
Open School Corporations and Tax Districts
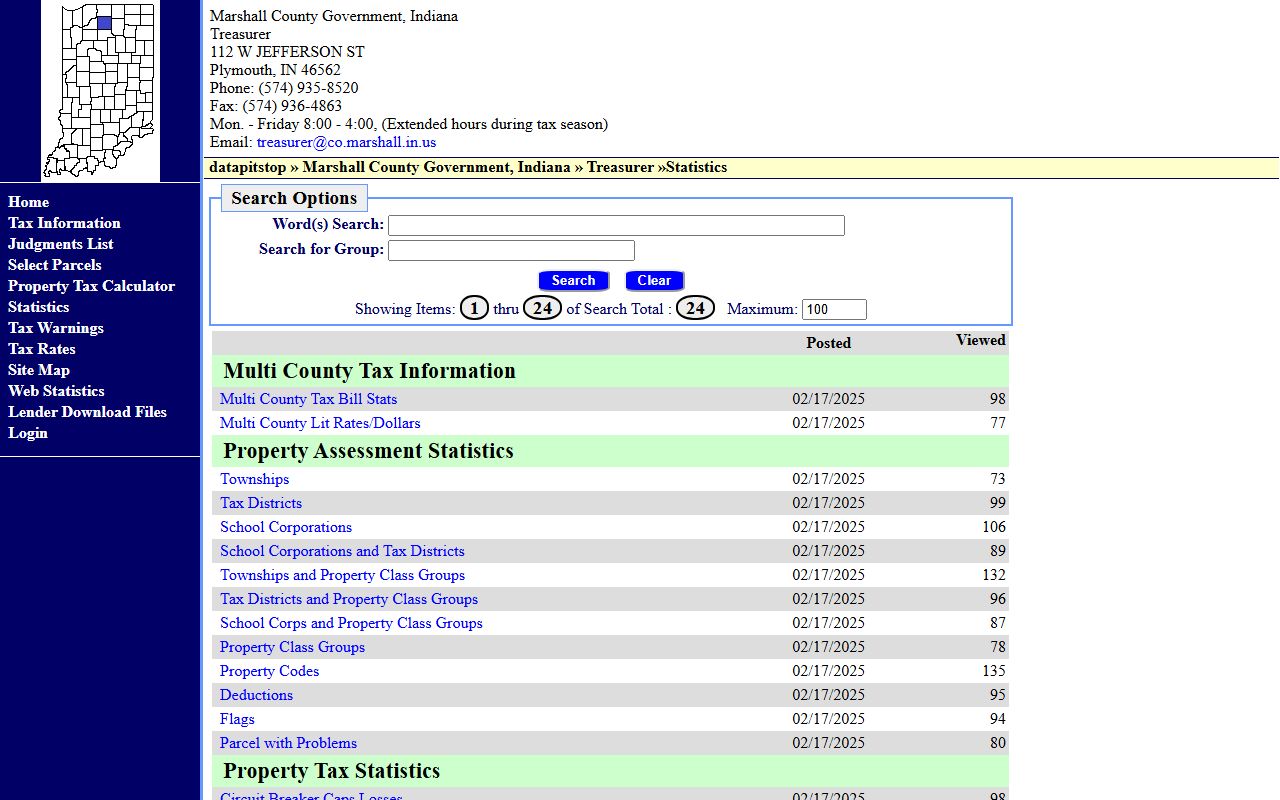(342, 551)
